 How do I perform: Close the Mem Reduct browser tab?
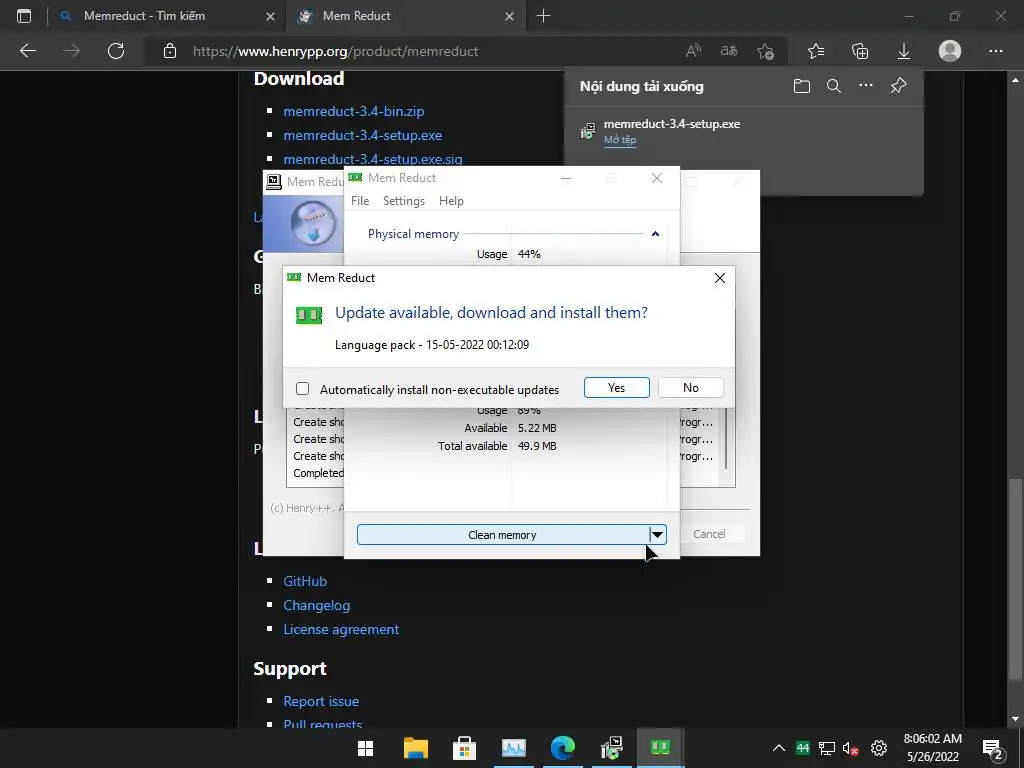click(509, 16)
